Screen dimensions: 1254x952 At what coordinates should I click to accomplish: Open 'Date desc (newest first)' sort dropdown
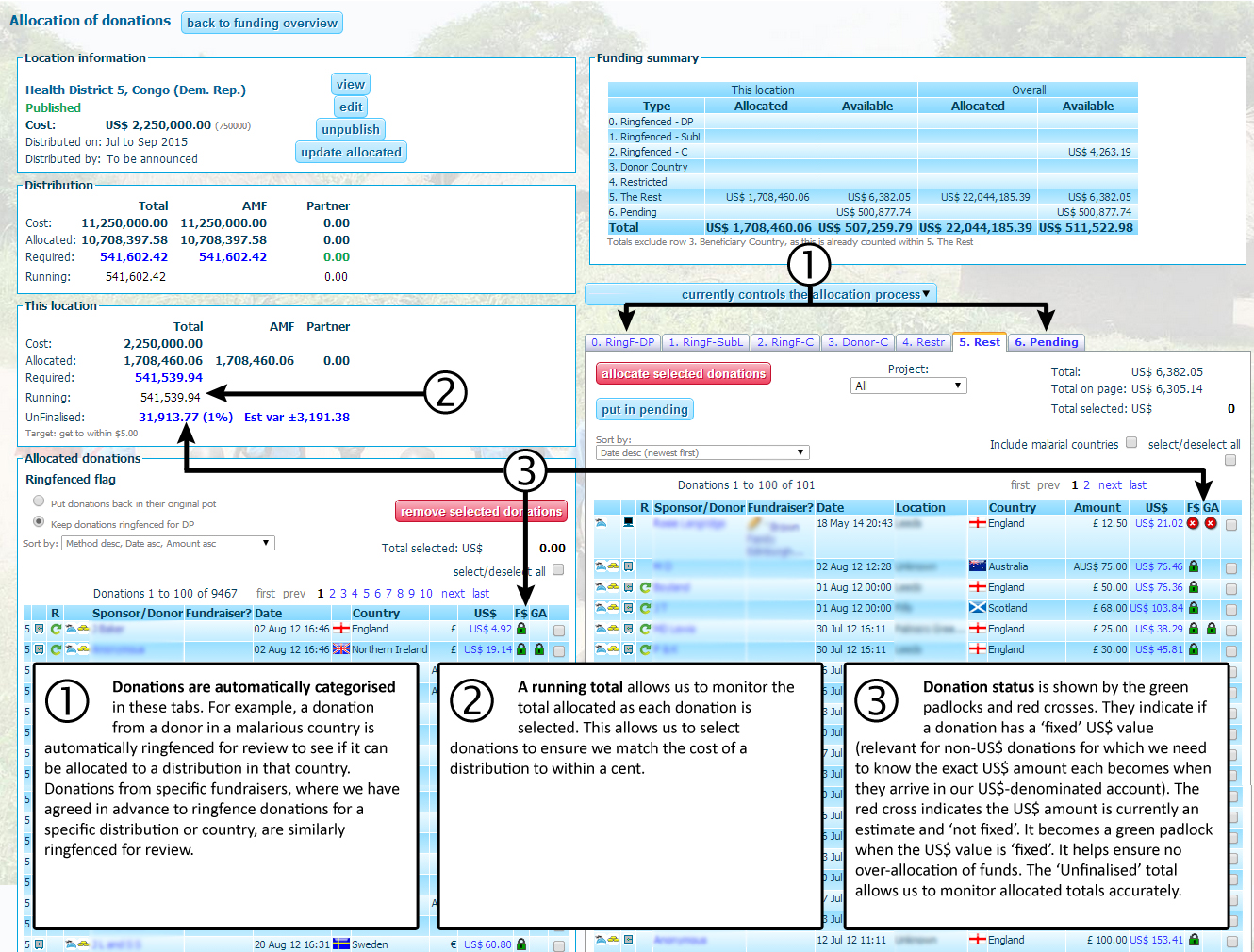pyautogui.click(x=702, y=452)
